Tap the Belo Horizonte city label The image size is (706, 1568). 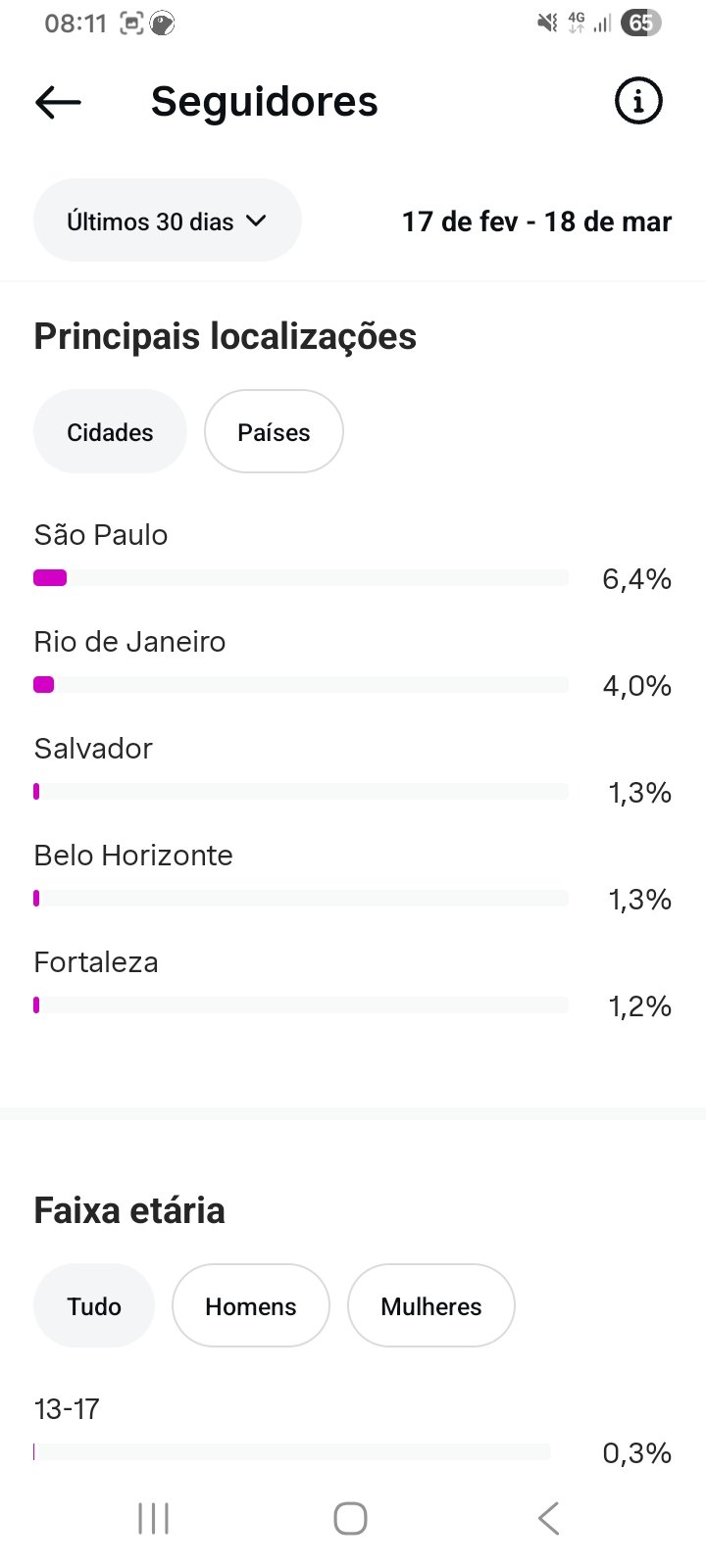(x=133, y=856)
